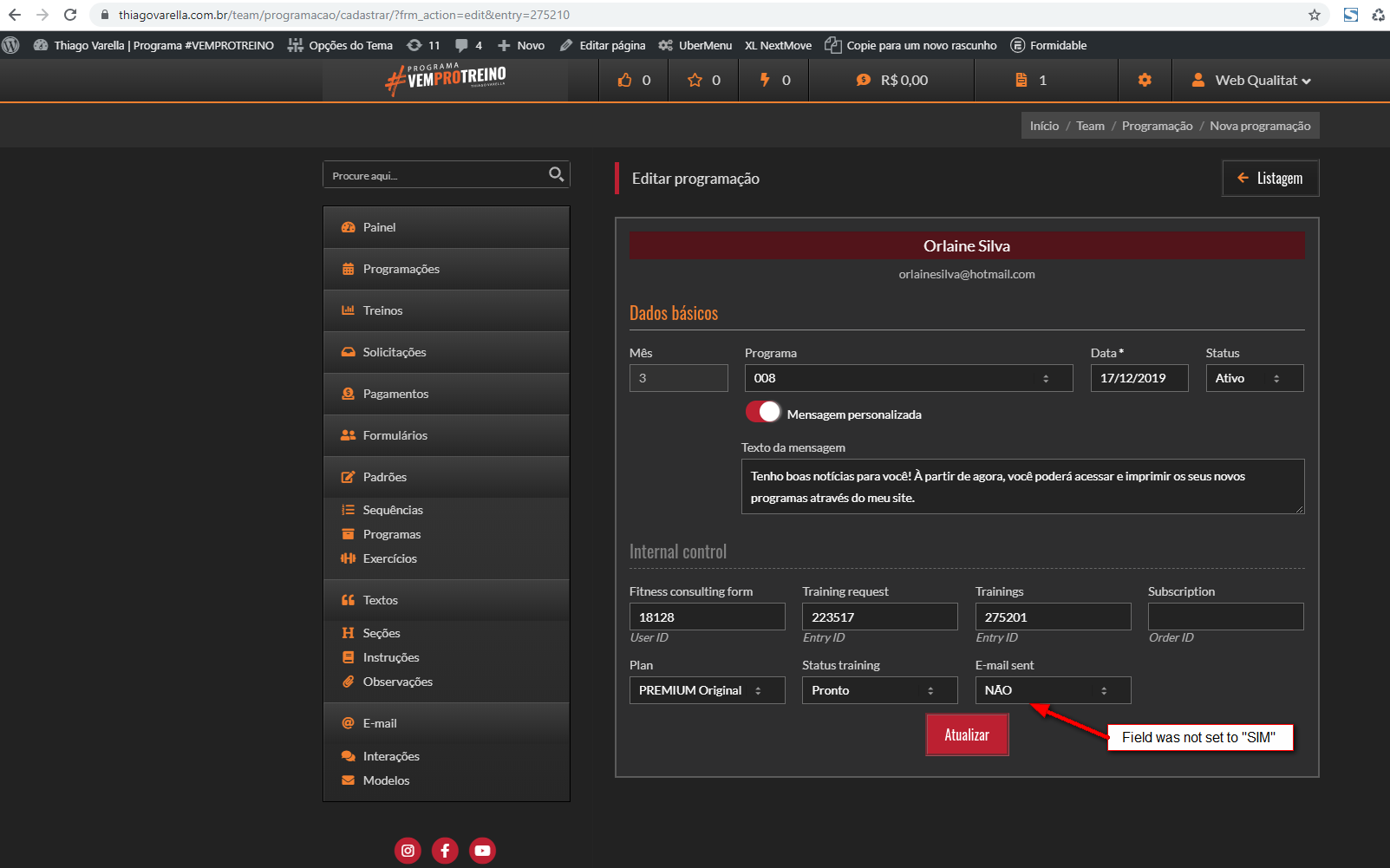Image resolution: width=1390 pixels, height=868 pixels.
Task: Open the Programa dropdown showing 008
Action: [908, 378]
